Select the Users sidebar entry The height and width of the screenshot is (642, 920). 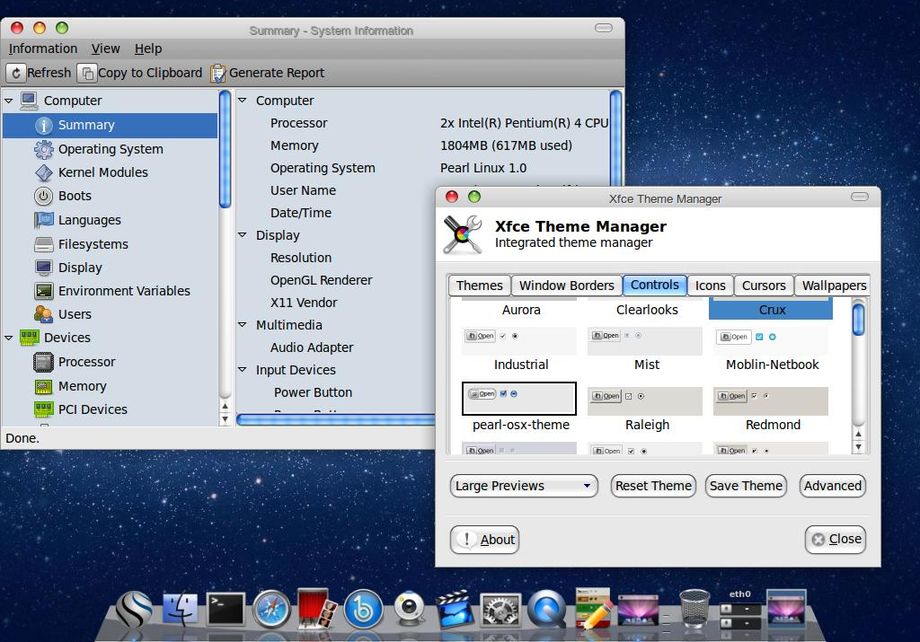[x=74, y=314]
